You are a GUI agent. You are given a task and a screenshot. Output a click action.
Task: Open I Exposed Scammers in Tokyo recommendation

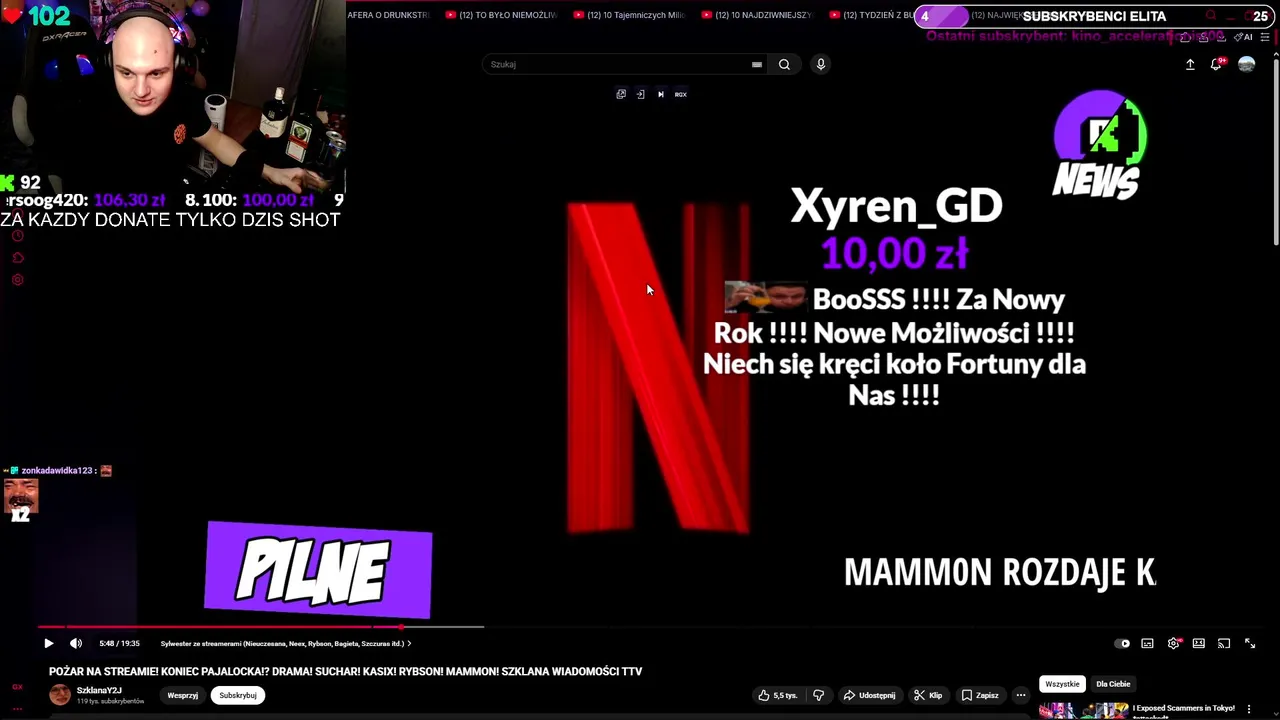pos(1183,708)
